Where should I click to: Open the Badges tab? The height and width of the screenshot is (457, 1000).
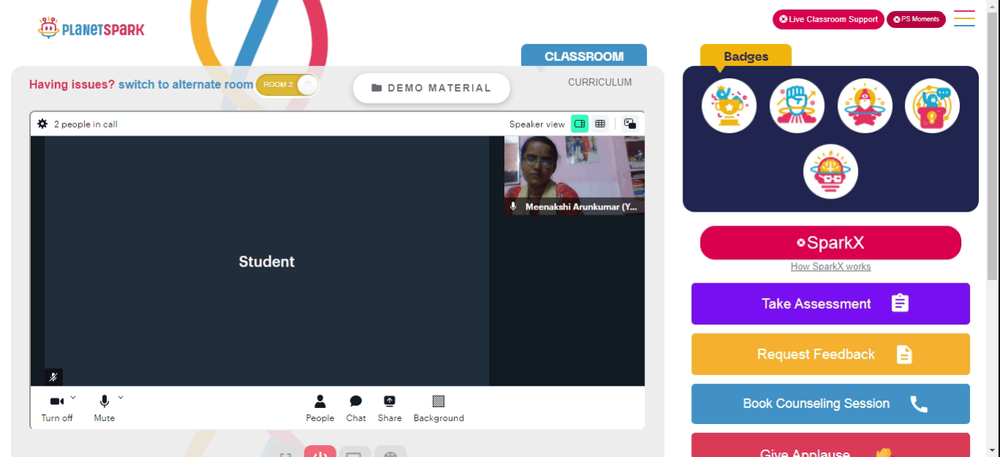click(746, 56)
